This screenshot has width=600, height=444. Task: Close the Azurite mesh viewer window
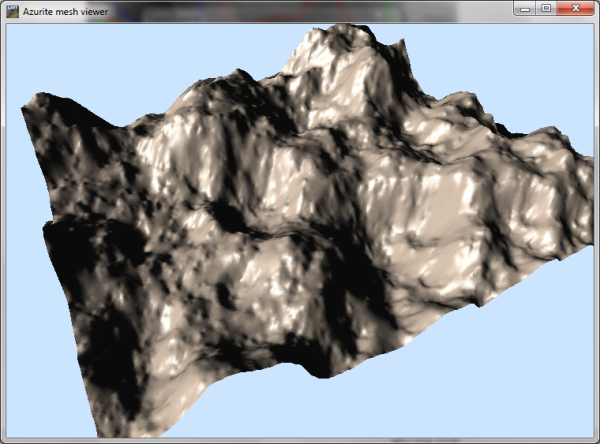[575, 8]
